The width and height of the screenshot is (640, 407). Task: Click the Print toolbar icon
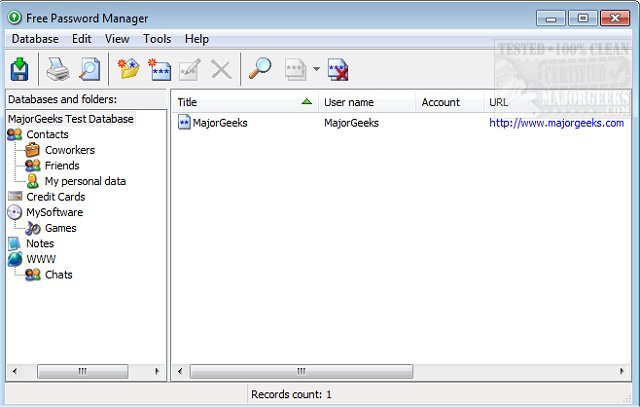[x=58, y=69]
